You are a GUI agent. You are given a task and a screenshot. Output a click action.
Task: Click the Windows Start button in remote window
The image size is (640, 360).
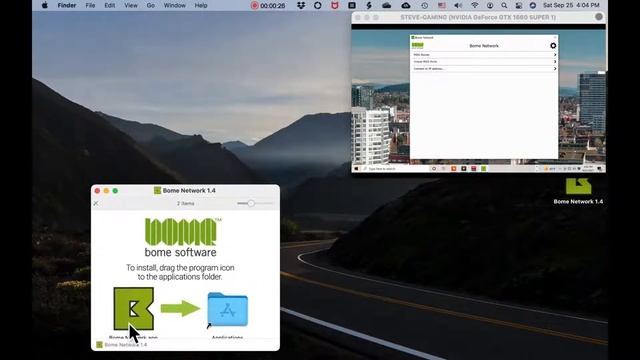[356, 169]
